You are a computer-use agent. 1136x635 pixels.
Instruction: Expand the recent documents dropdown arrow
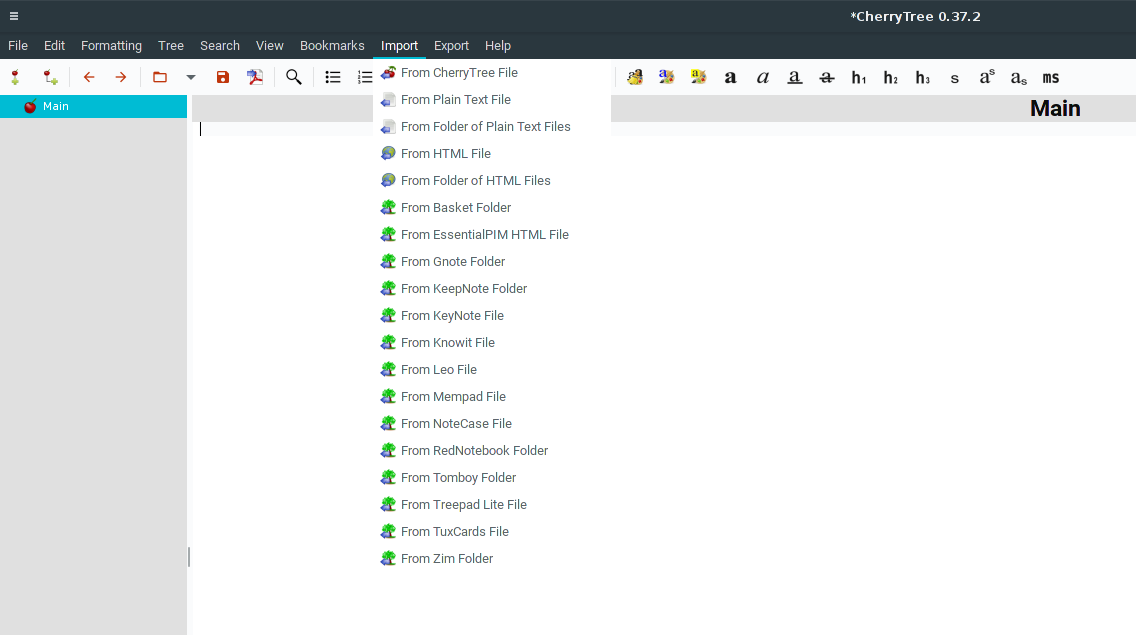pyautogui.click(x=191, y=77)
